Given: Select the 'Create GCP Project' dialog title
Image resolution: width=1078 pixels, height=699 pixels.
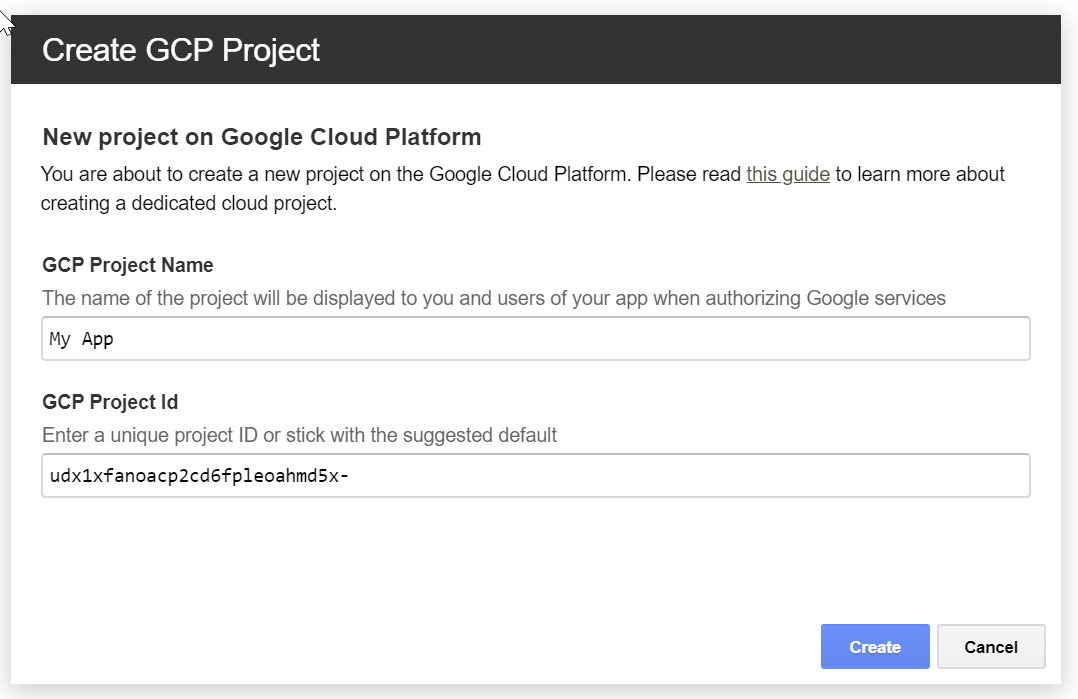Looking at the screenshot, I should pyautogui.click(x=181, y=50).
